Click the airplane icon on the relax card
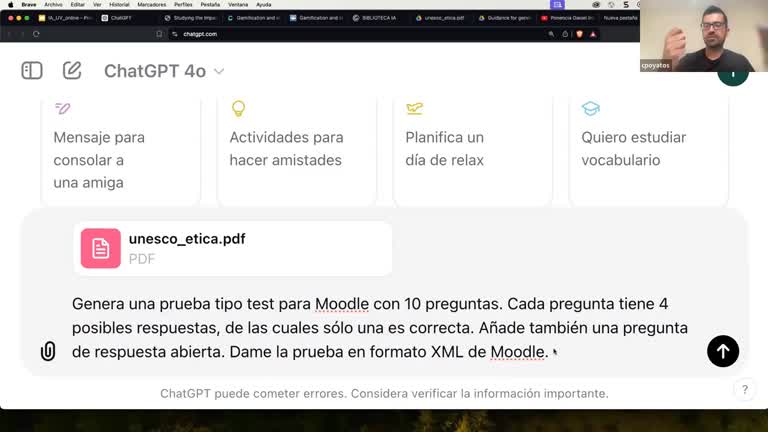This screenshot has height=432, width=768. (x=414, y=108)
